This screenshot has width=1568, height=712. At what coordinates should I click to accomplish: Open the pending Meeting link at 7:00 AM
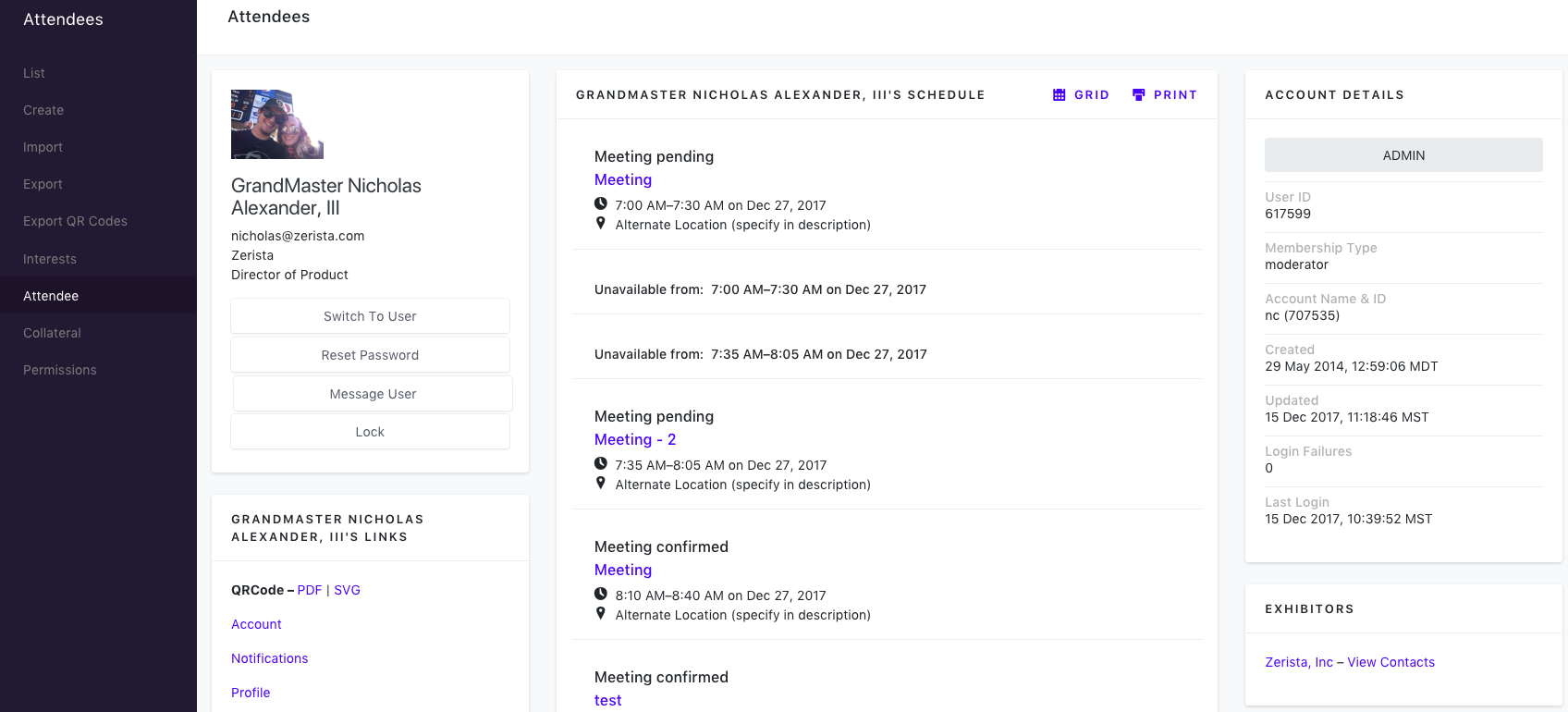click(x=623, y=179)
